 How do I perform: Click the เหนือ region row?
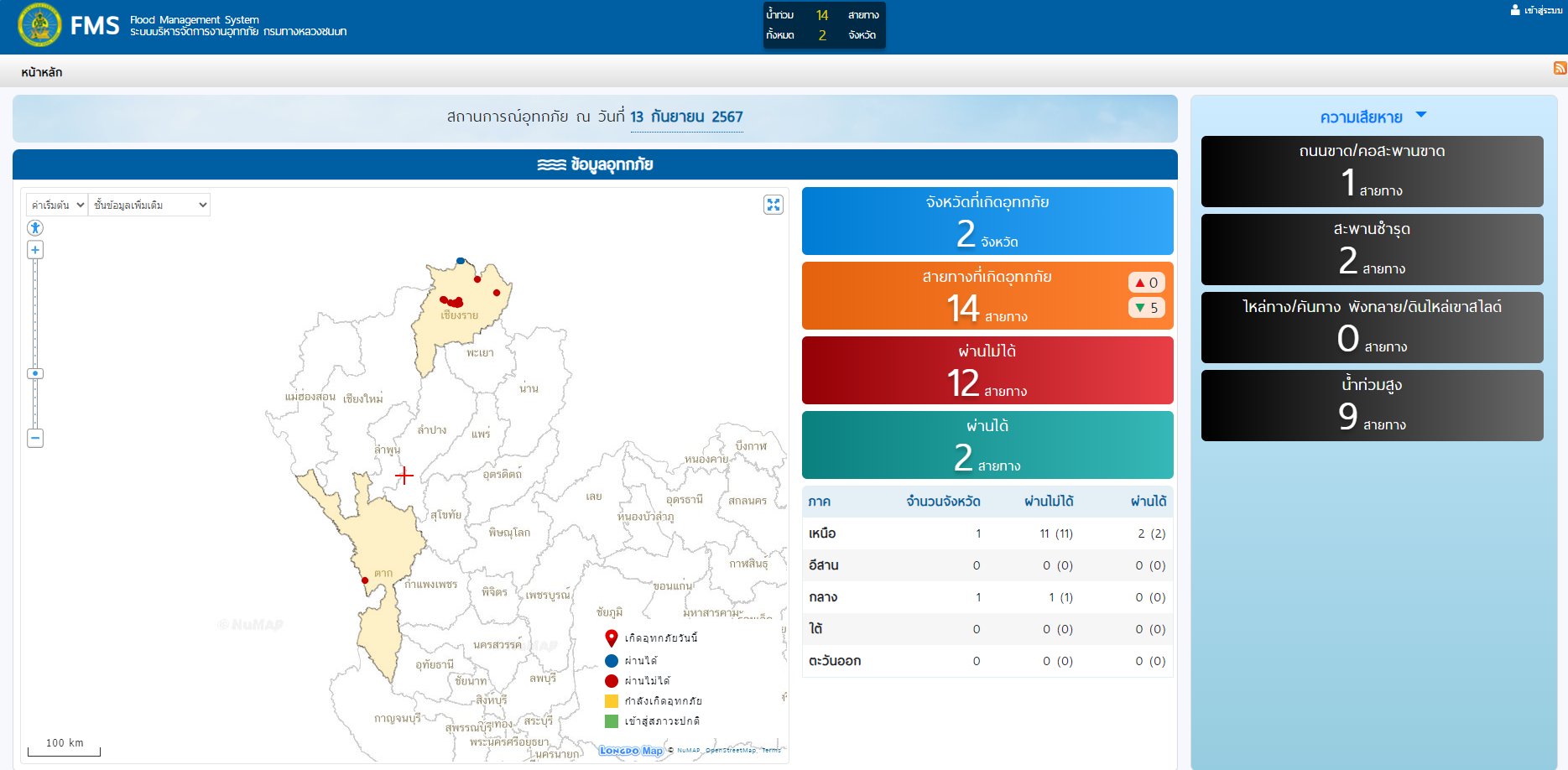pos(987,533)
